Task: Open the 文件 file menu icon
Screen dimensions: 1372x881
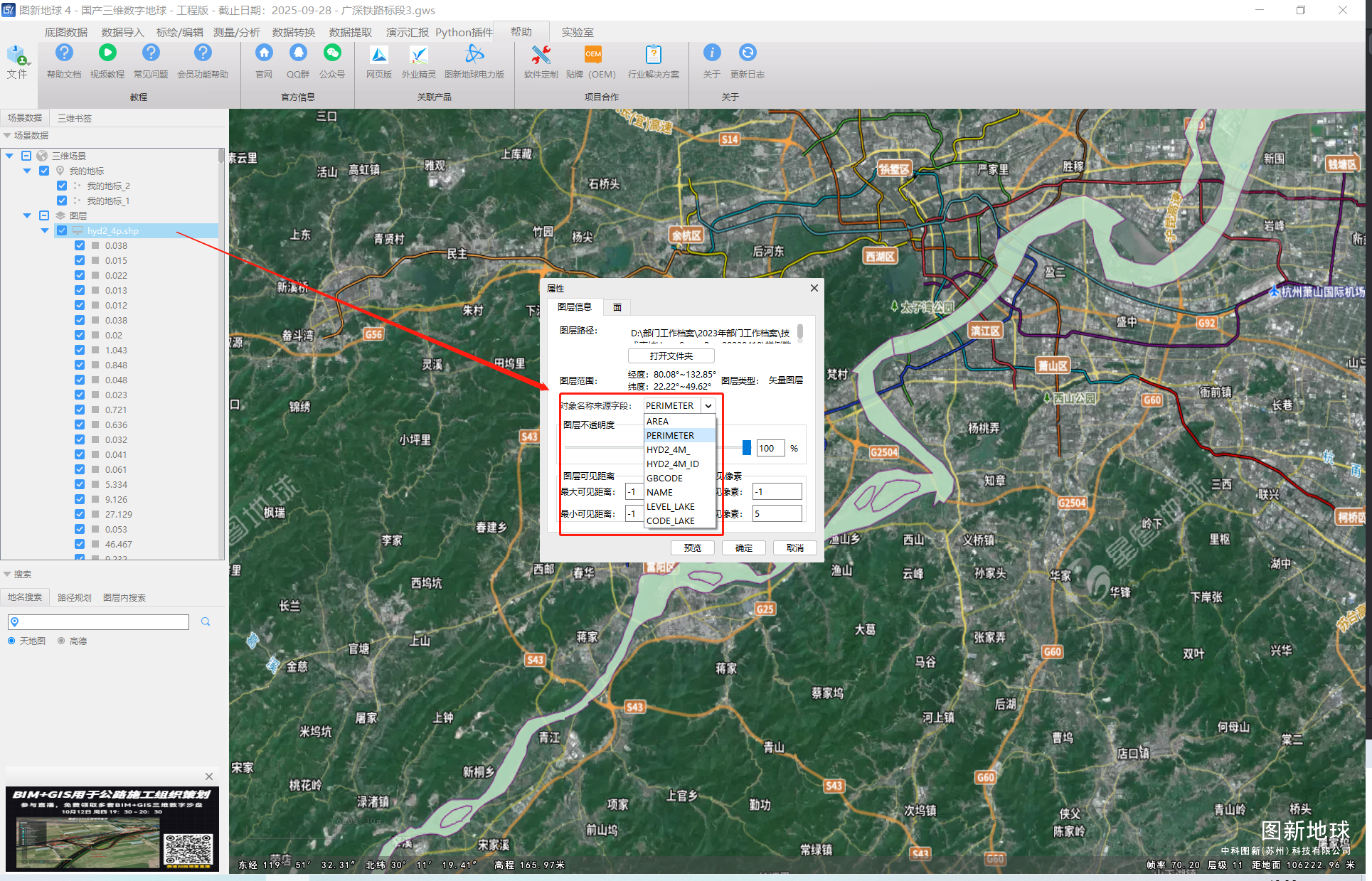Action: (17, 56)
